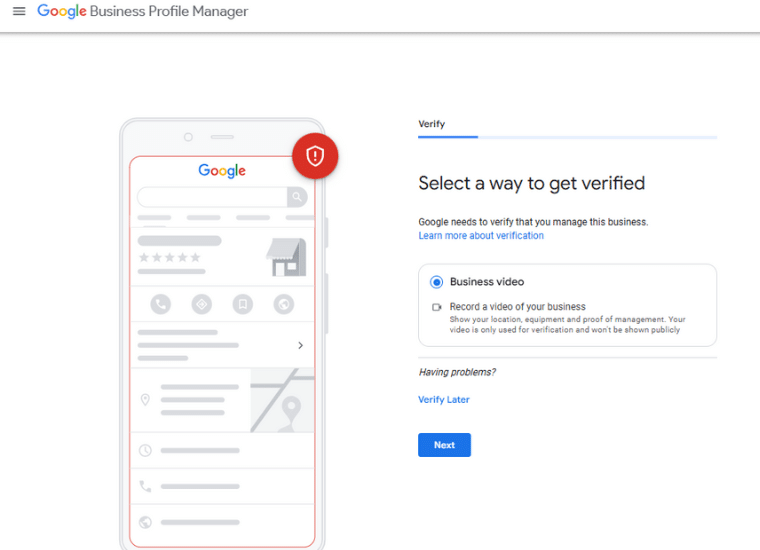Click the search magnifier in phone mockup

coord(297,197)
